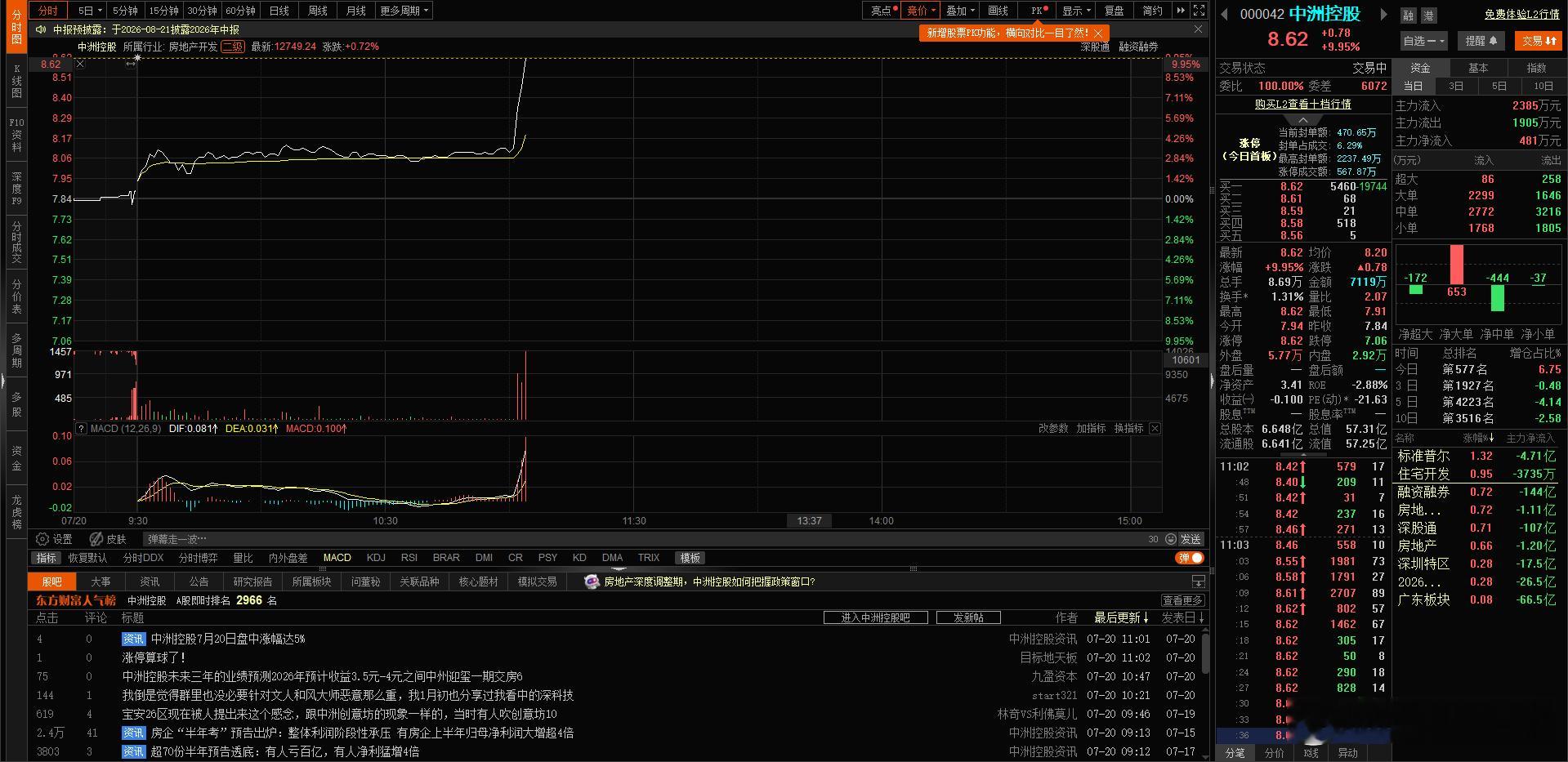Select the 3日 capital flow tab

(1456, 86)
